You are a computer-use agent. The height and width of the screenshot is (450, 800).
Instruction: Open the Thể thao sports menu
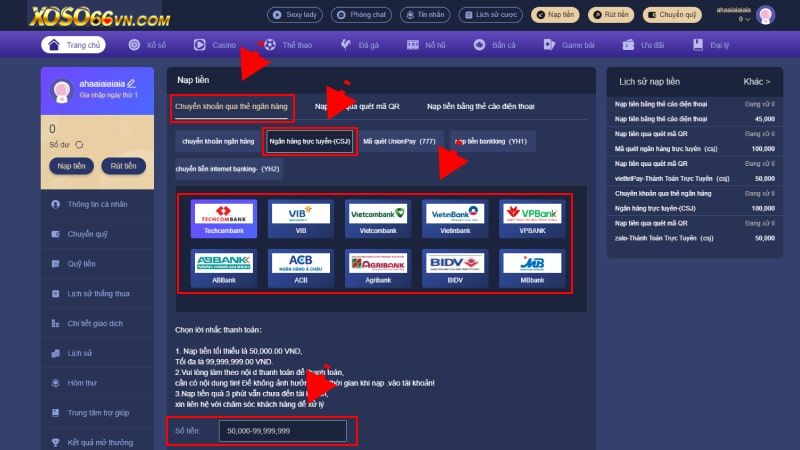pyautogui.click(x=288, y=45)
